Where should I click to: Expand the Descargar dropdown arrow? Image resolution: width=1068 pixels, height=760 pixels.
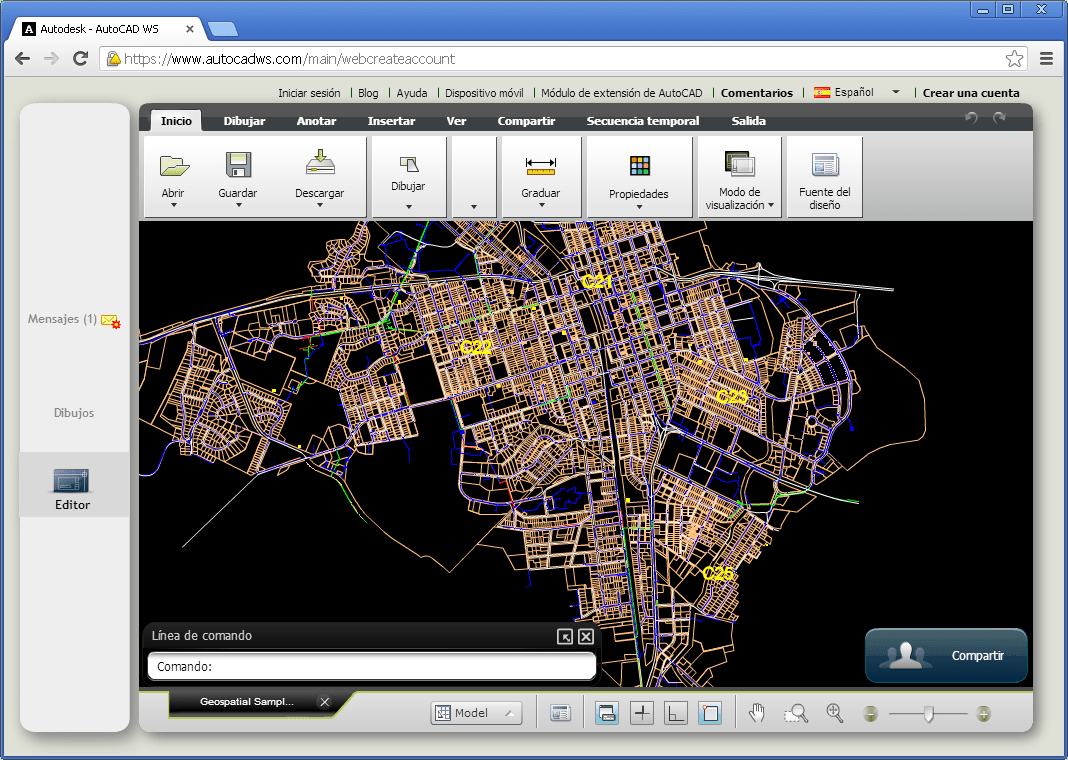(x=319, y=205)
